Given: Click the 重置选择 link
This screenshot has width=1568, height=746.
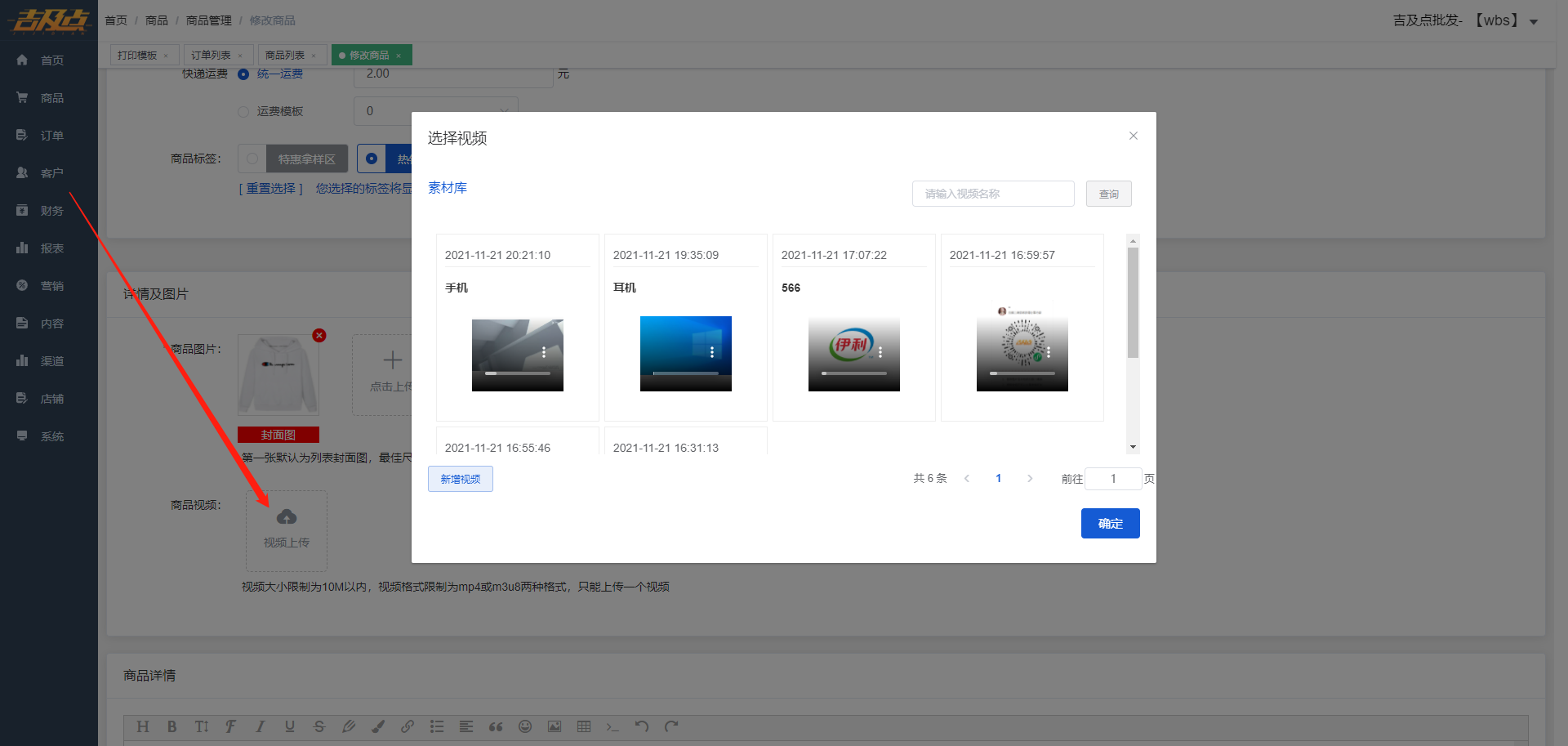Looking at the screenshot, I should [271, 189].
